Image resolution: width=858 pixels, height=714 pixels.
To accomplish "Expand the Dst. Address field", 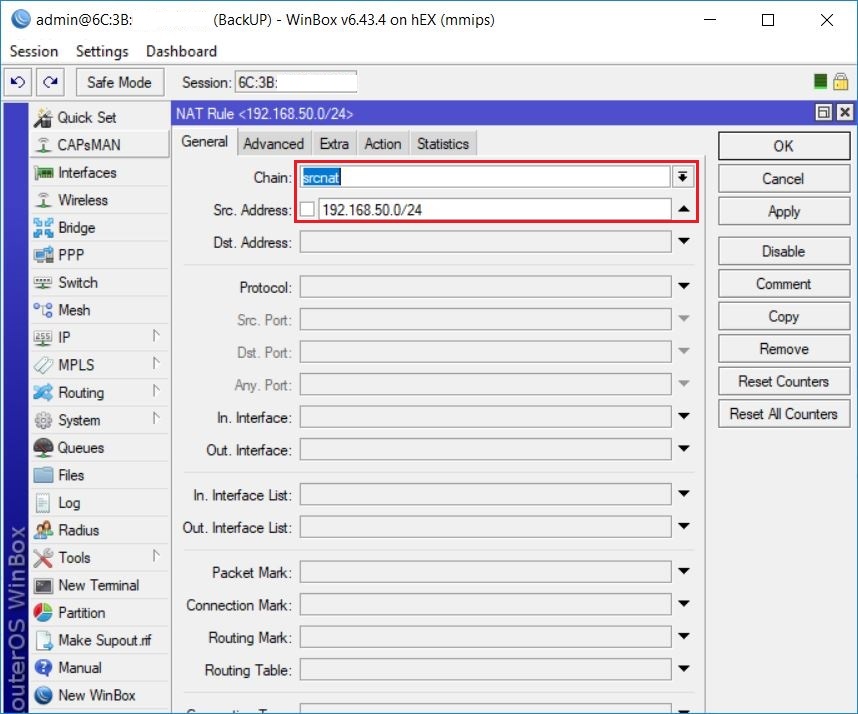I will (x=684, y=241).
